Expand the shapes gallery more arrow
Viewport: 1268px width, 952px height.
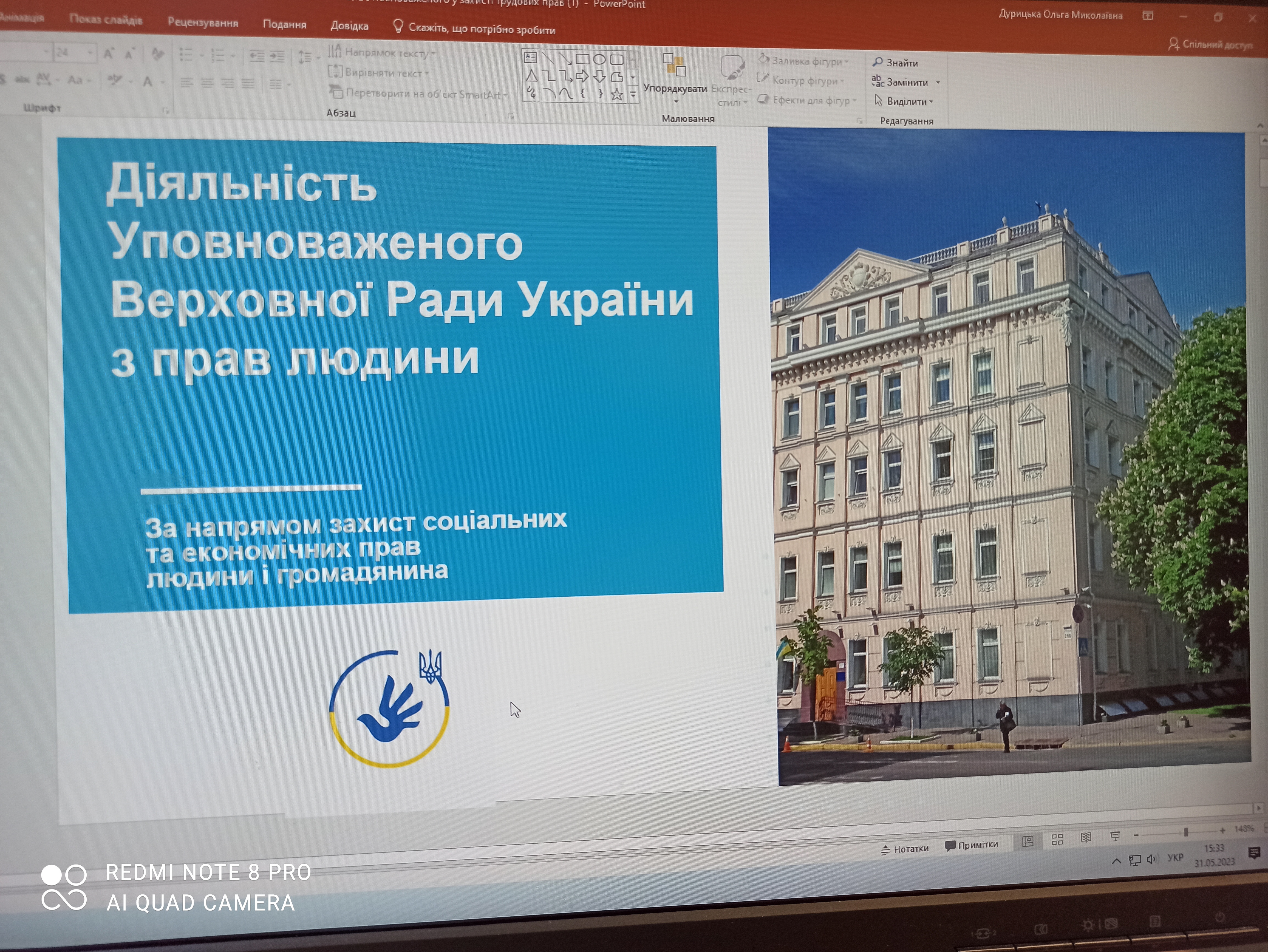click(633, 95)
